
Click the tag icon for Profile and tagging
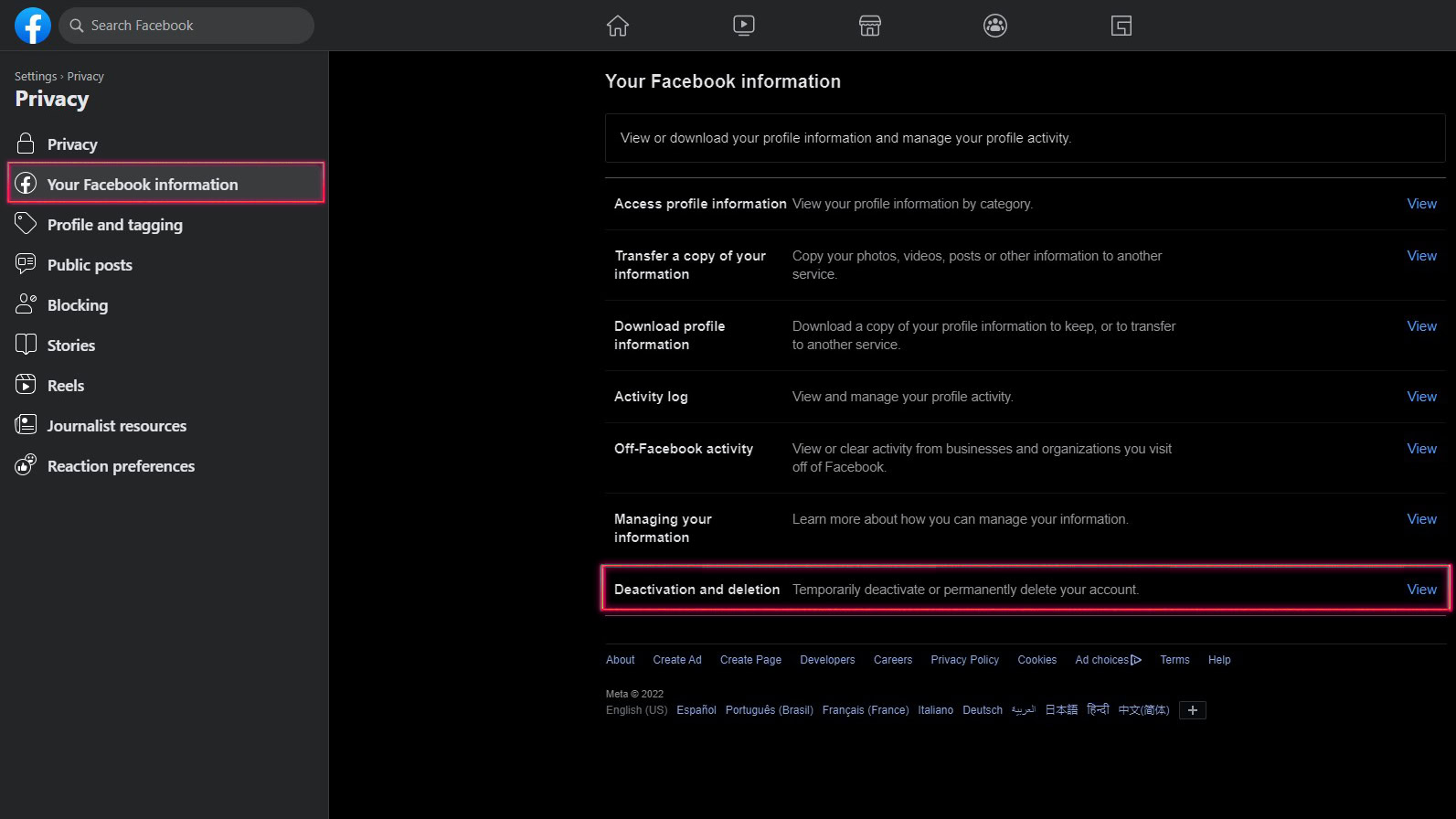pos(26,224)
